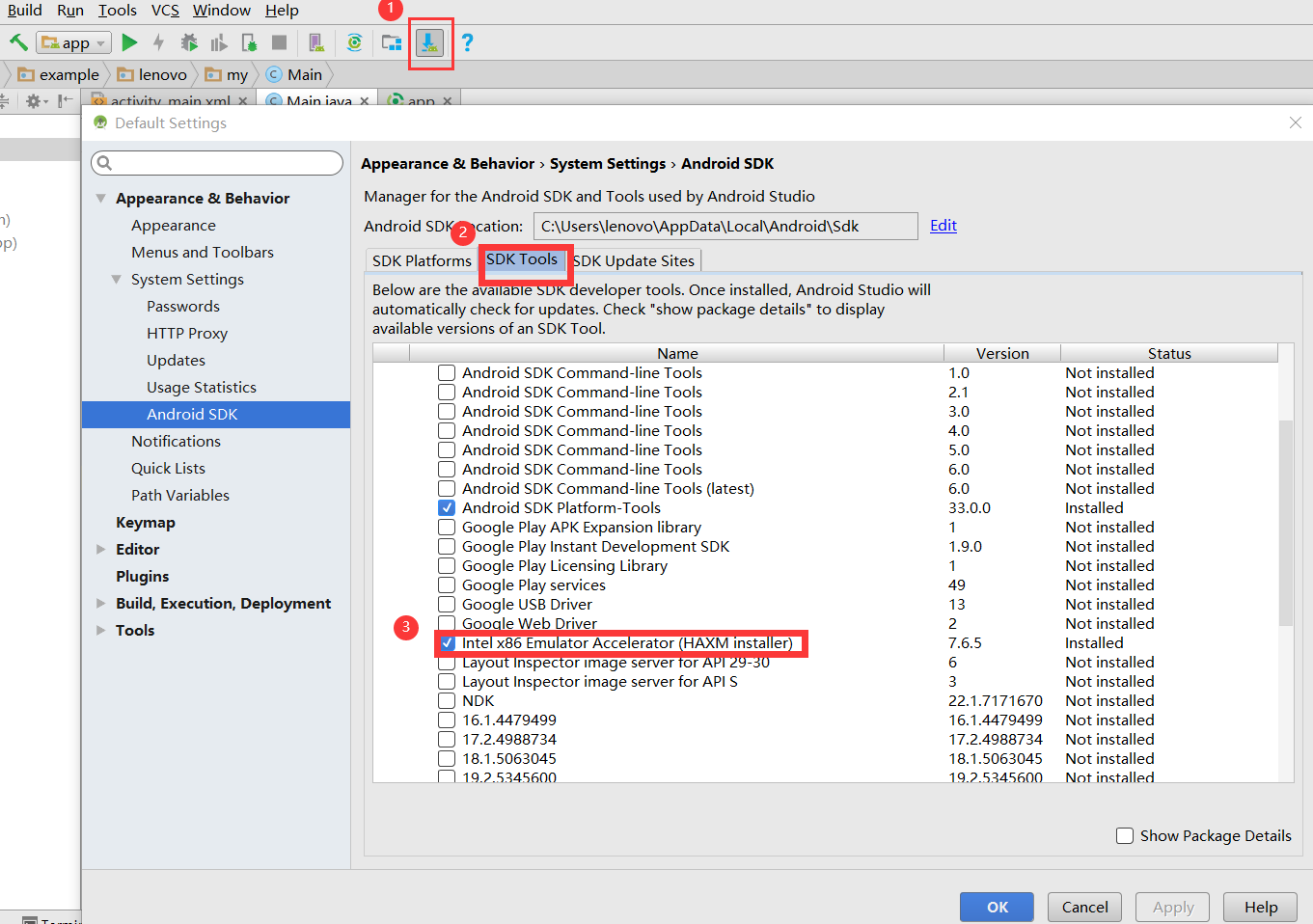Check Google Play APK Expansion library
The image size is (1313, 924).
tap(447, 527)
